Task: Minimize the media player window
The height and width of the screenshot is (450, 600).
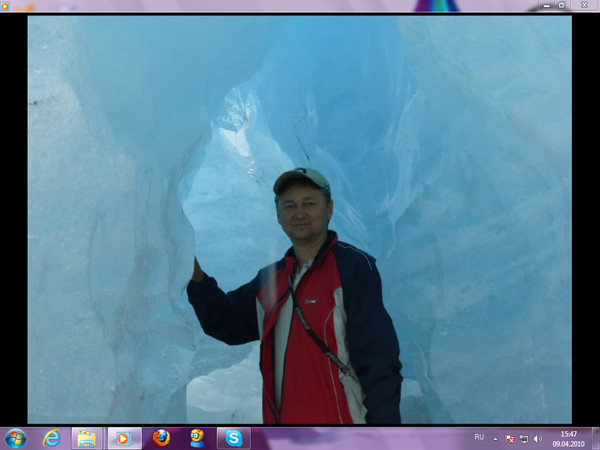Action: point(546,5)
